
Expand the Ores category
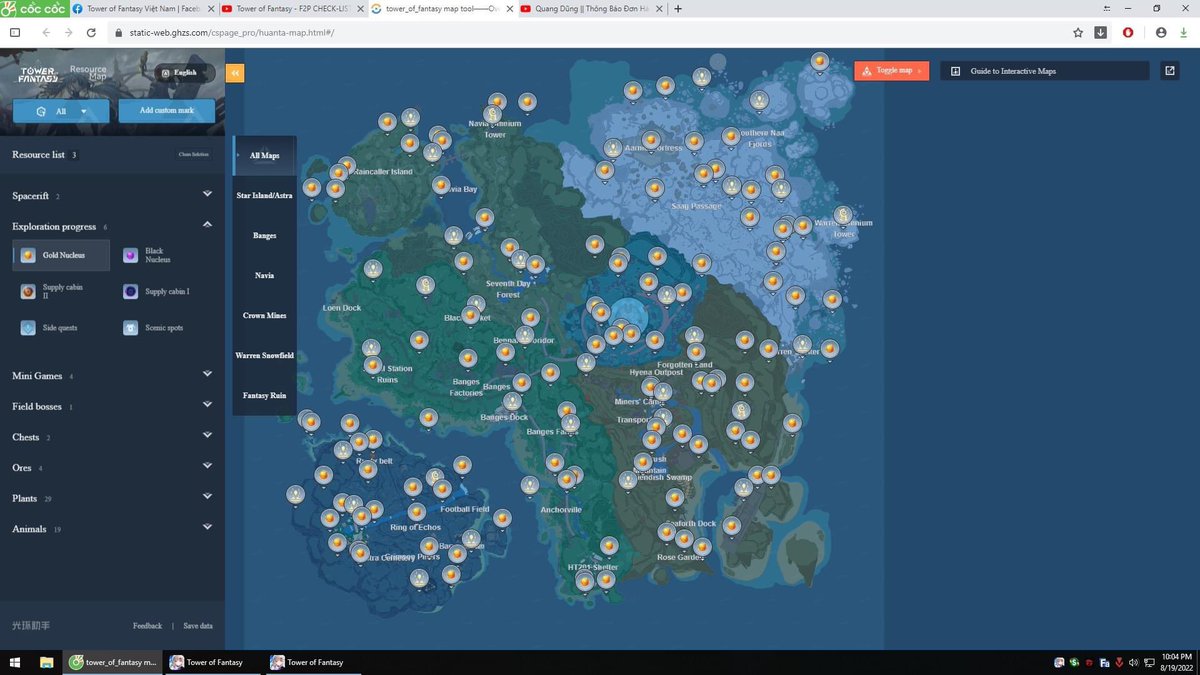coord(207,467)
